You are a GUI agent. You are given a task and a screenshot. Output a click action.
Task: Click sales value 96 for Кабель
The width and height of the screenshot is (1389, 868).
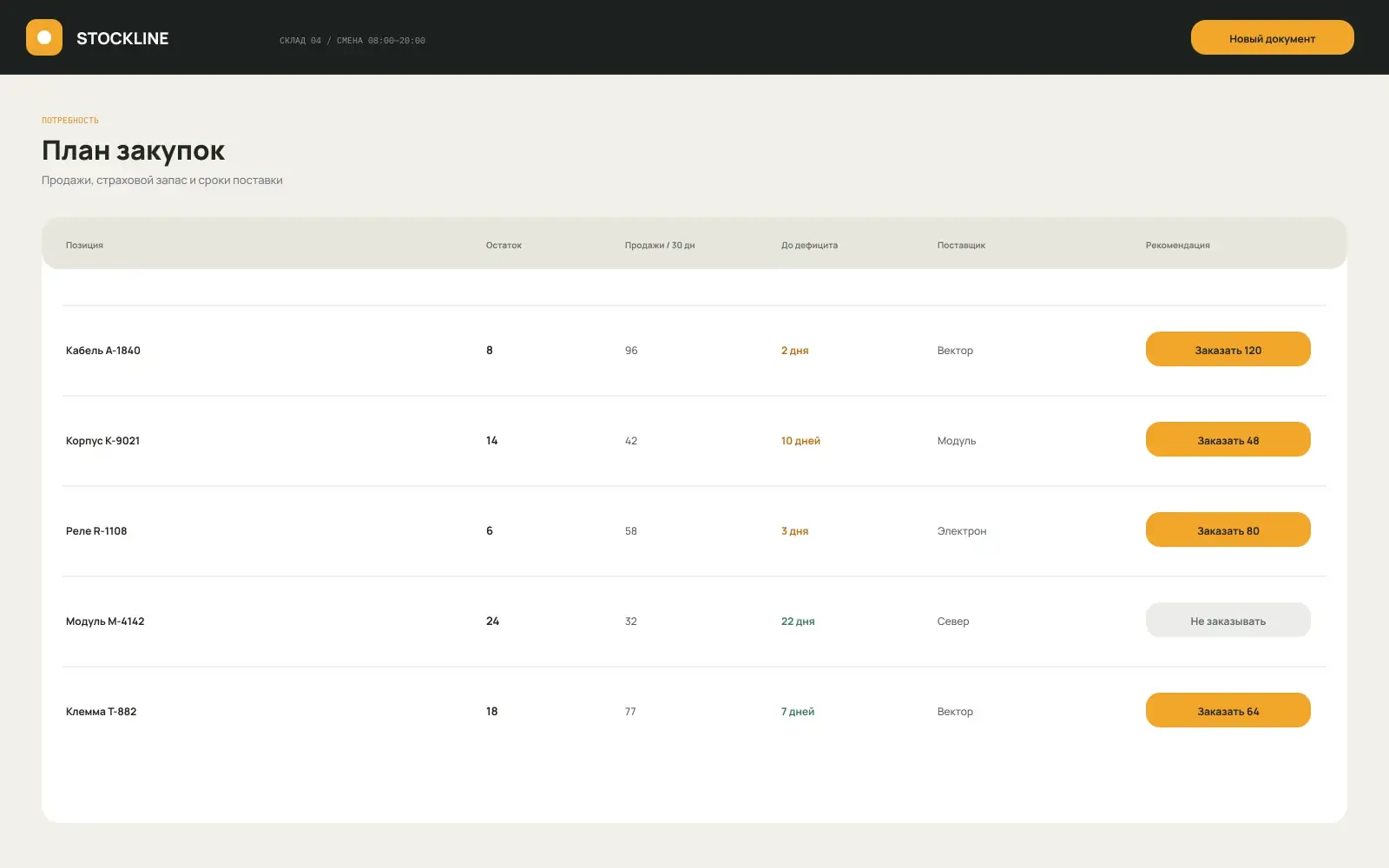pyautogui.click(x=631, y=351)
